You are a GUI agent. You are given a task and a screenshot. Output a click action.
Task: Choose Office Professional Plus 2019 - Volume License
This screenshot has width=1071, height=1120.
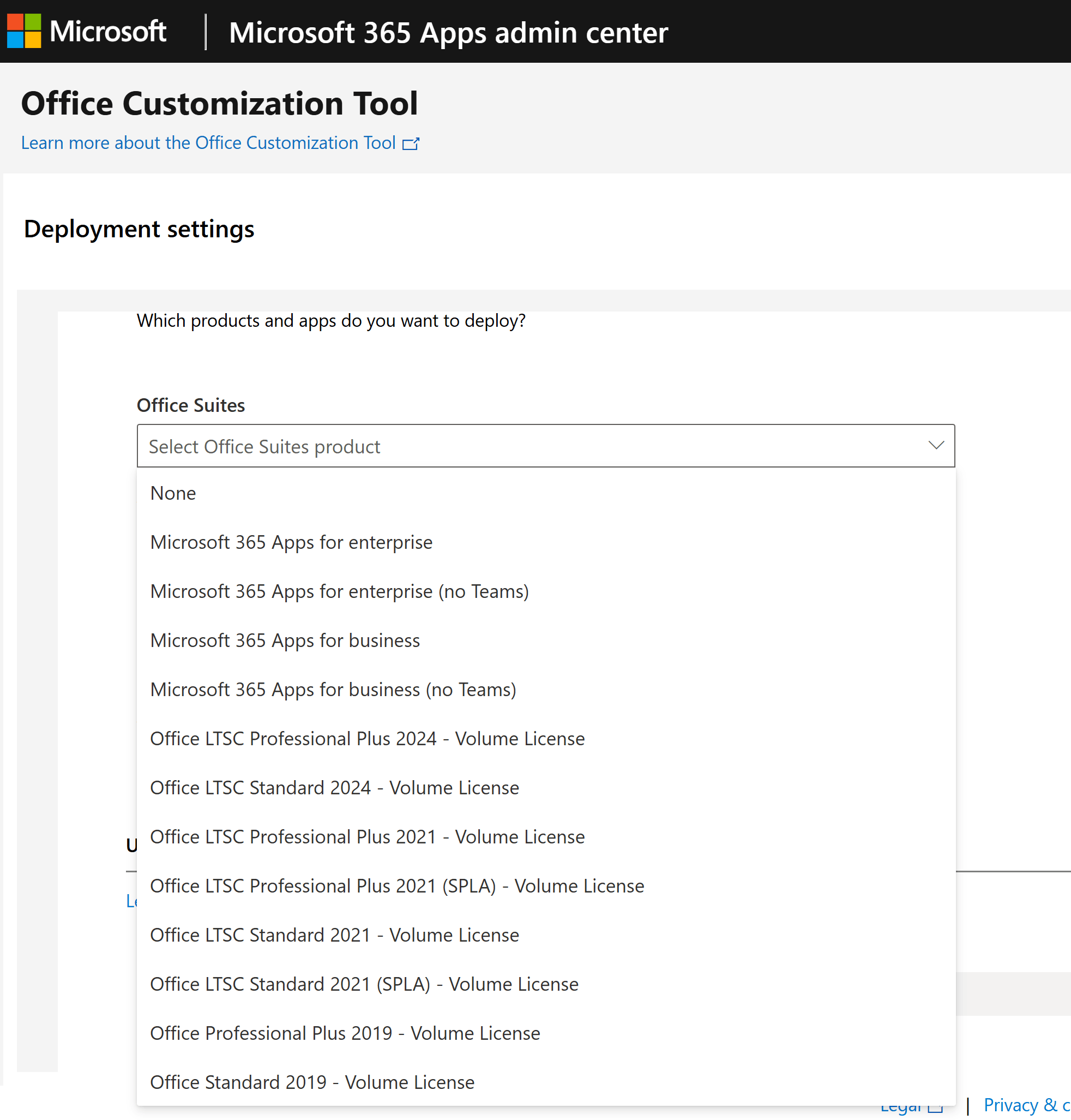click(546, 1033)
